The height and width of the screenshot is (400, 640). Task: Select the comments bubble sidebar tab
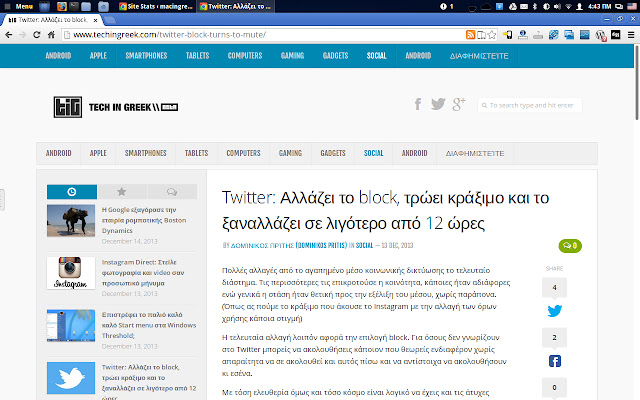[172, 191]
